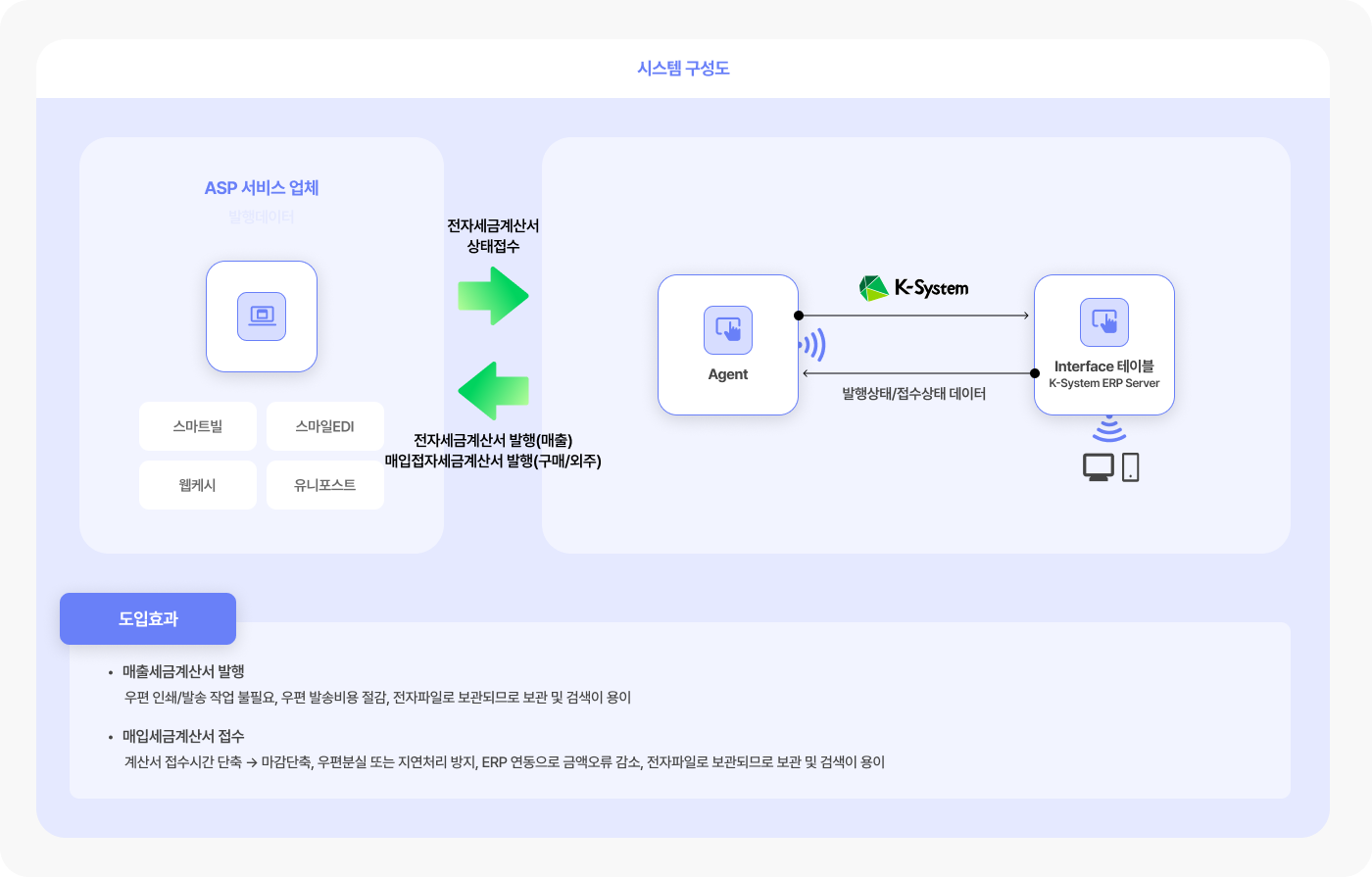Click the 매출세금계산서 발행 bullet heading

tap(183, 671)
